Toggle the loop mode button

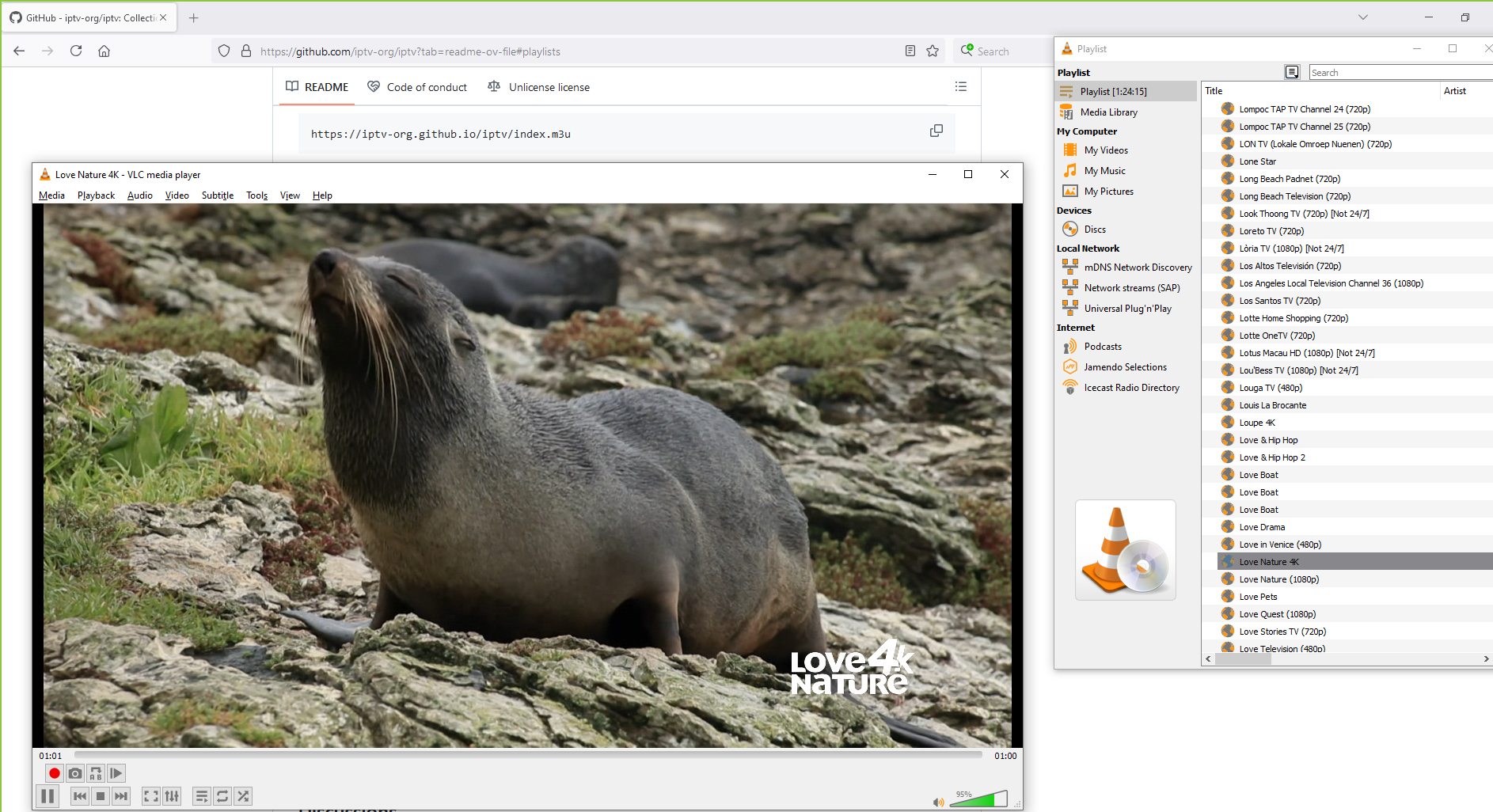pyautogui.click(x=222, y=796)
